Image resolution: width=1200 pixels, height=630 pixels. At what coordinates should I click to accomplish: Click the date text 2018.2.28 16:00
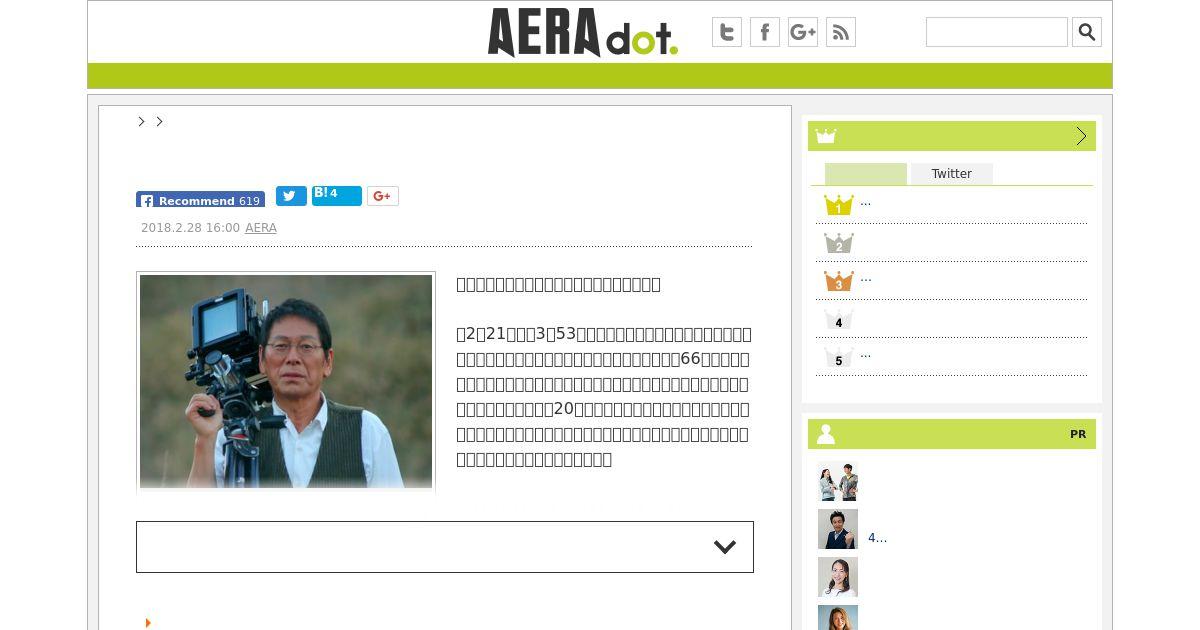(190, 228)
